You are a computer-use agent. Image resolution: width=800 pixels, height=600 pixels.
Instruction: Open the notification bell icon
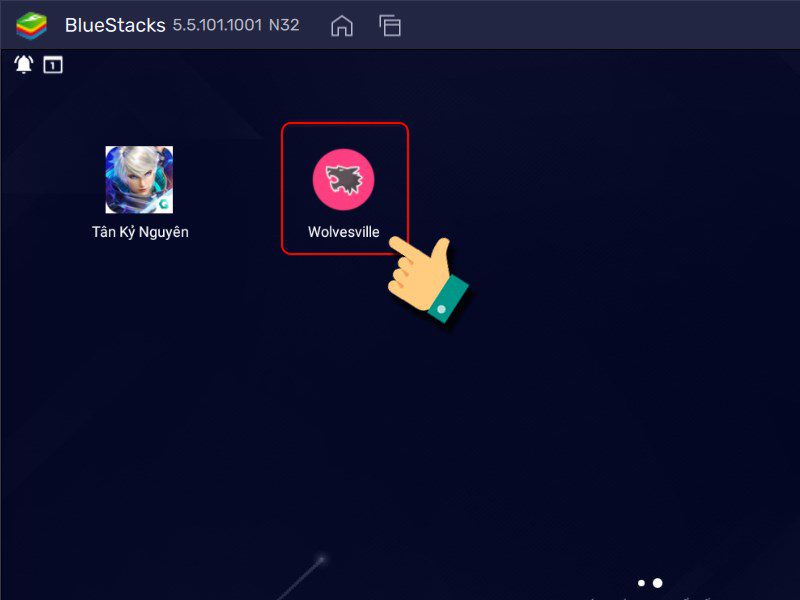23,65
